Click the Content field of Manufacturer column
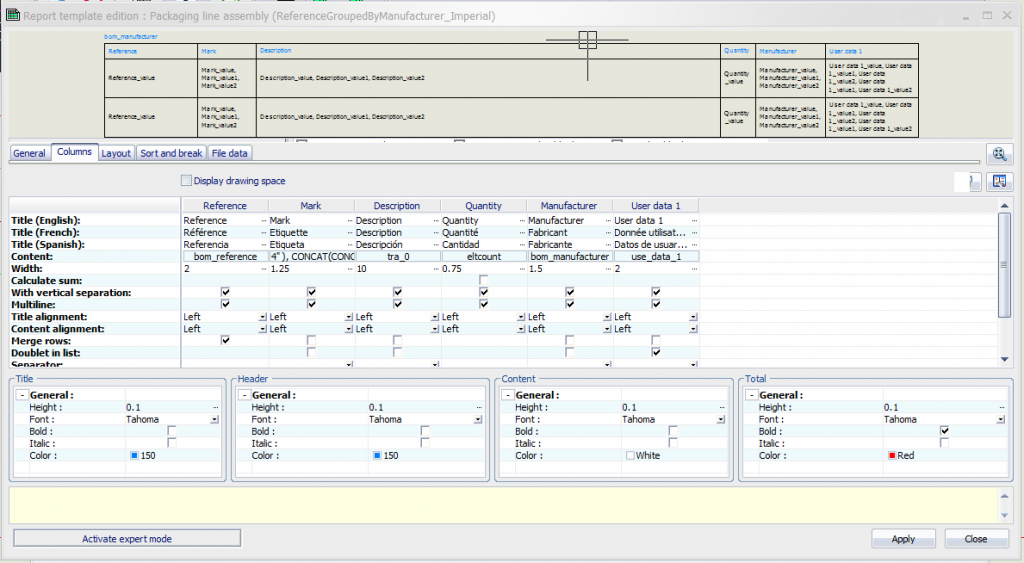This screenshot has height=563, width=1024. click(569, 257)
